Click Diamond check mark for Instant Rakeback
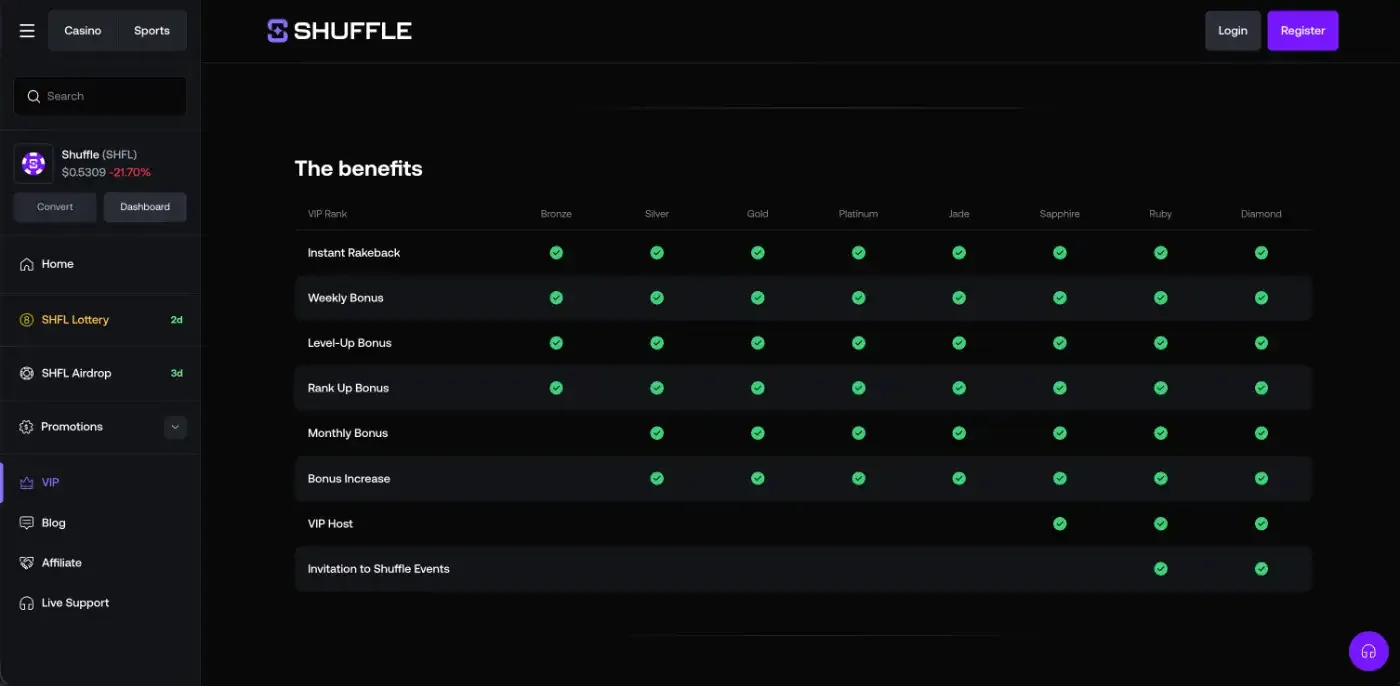This screenshot has width=1400, height=686. point(1261,253)
